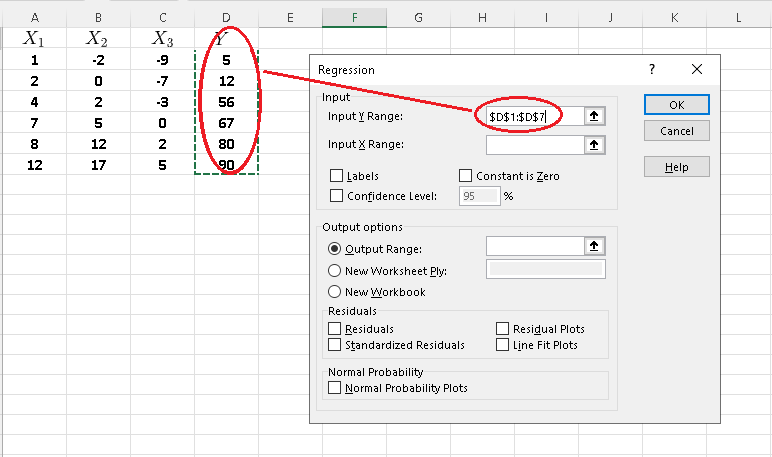Turn on Normal Probability Plots

pos(335,388)
